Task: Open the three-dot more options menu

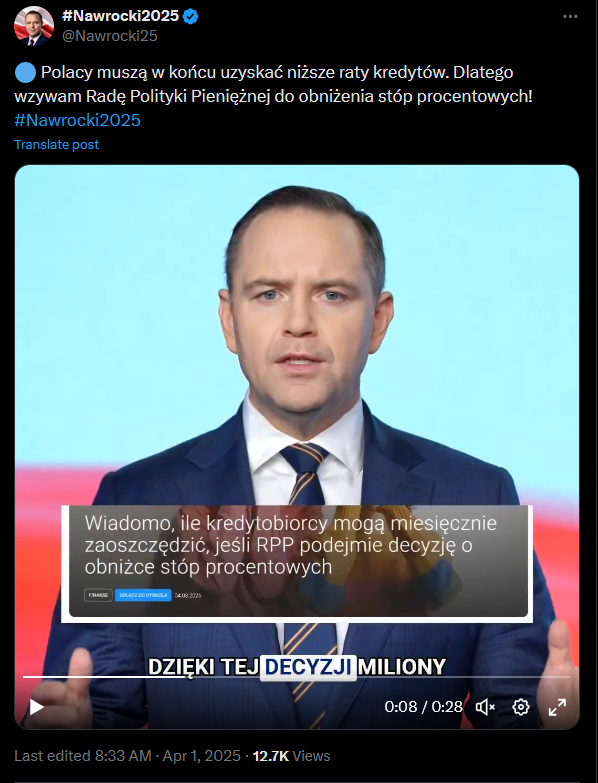Action: pos(570,16)
